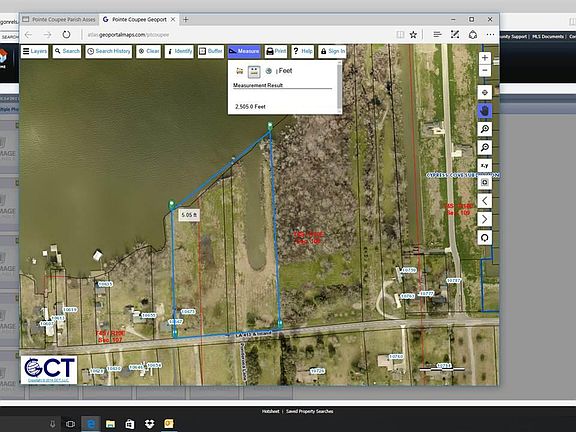Toggle the Measure tool
Viewport: 576px width, 432px height.
[x=244, y=51]
